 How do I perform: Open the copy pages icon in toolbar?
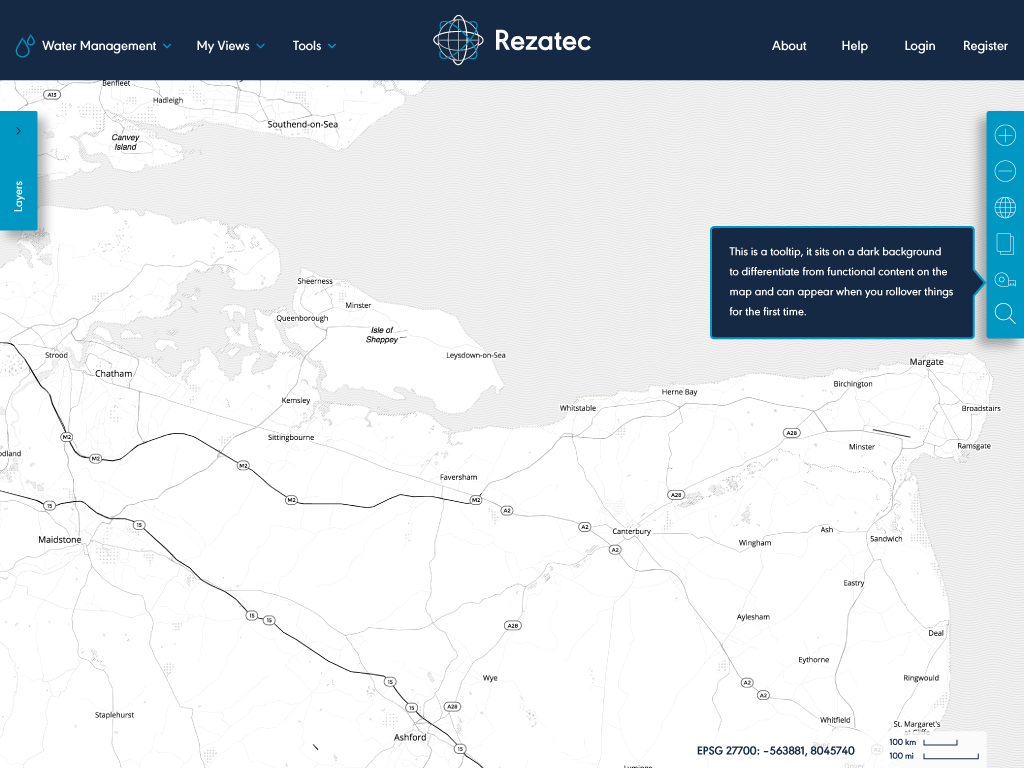coord(1004,244)
